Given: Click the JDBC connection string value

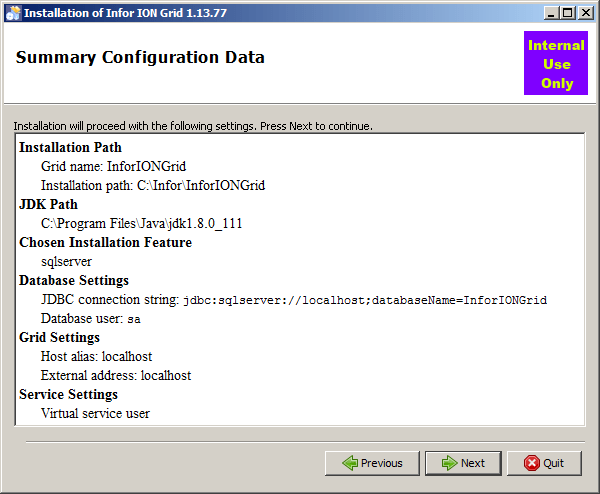Looking at the screenshot, I should (x=364, y=300).
